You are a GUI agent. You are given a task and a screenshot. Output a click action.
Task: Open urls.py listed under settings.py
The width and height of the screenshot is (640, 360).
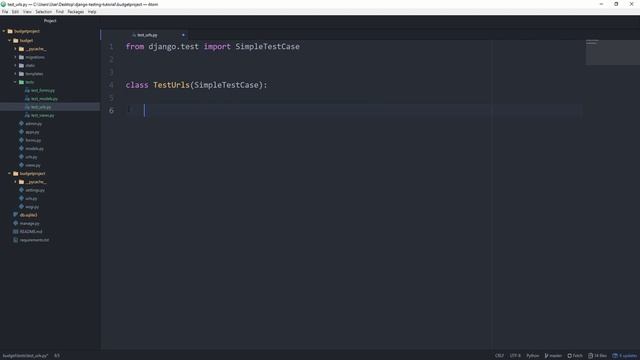[31, 198]
